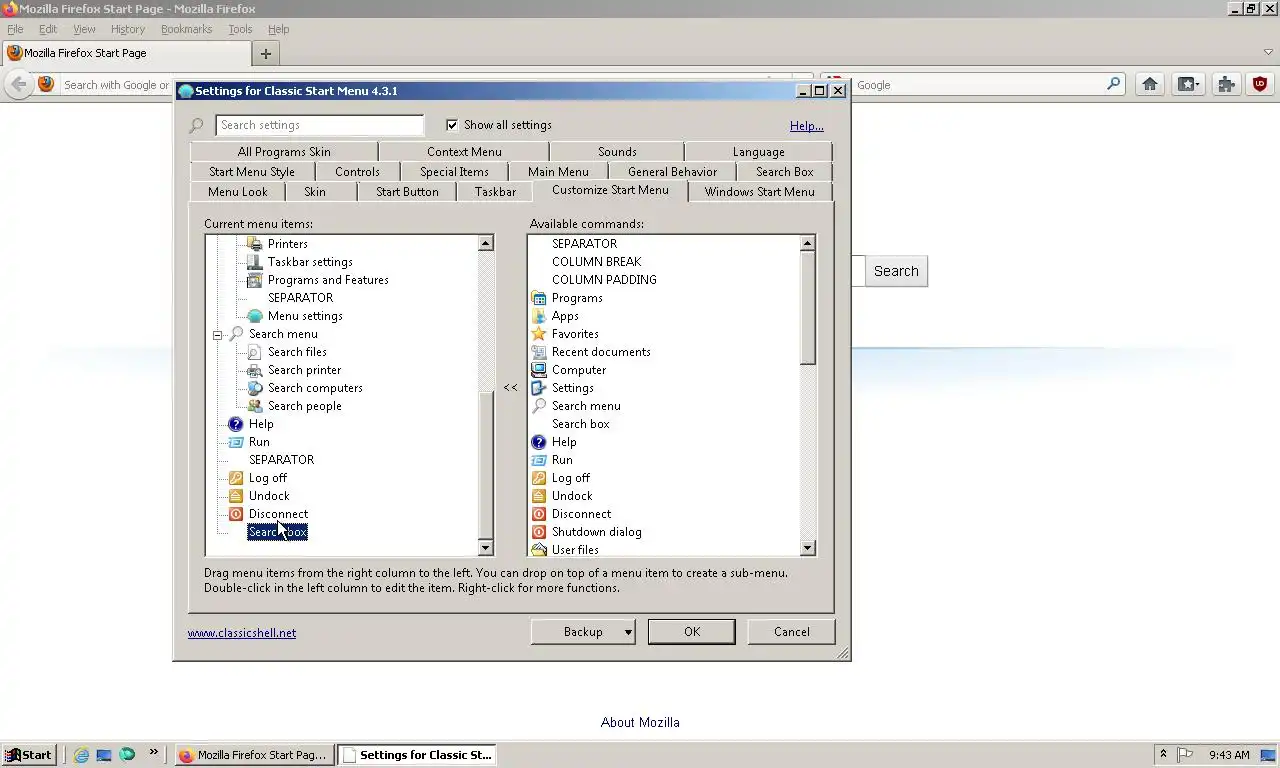Image resolution: width=1280 pixels, height=768 pixels.
Task: Expand the system tray hidden icons arrow
Action: point(1163,755)
